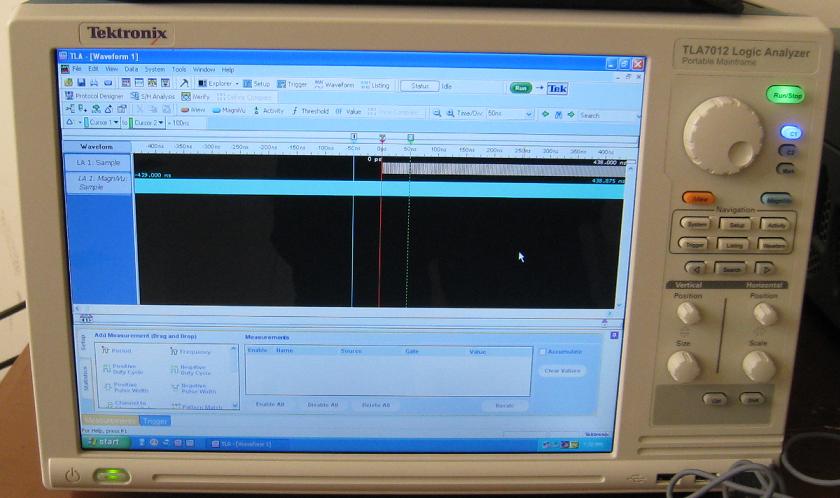This screenshot has width=840, height=498.
Task: Toggle the MagniVu display
Action: click(x=229, y=110)
